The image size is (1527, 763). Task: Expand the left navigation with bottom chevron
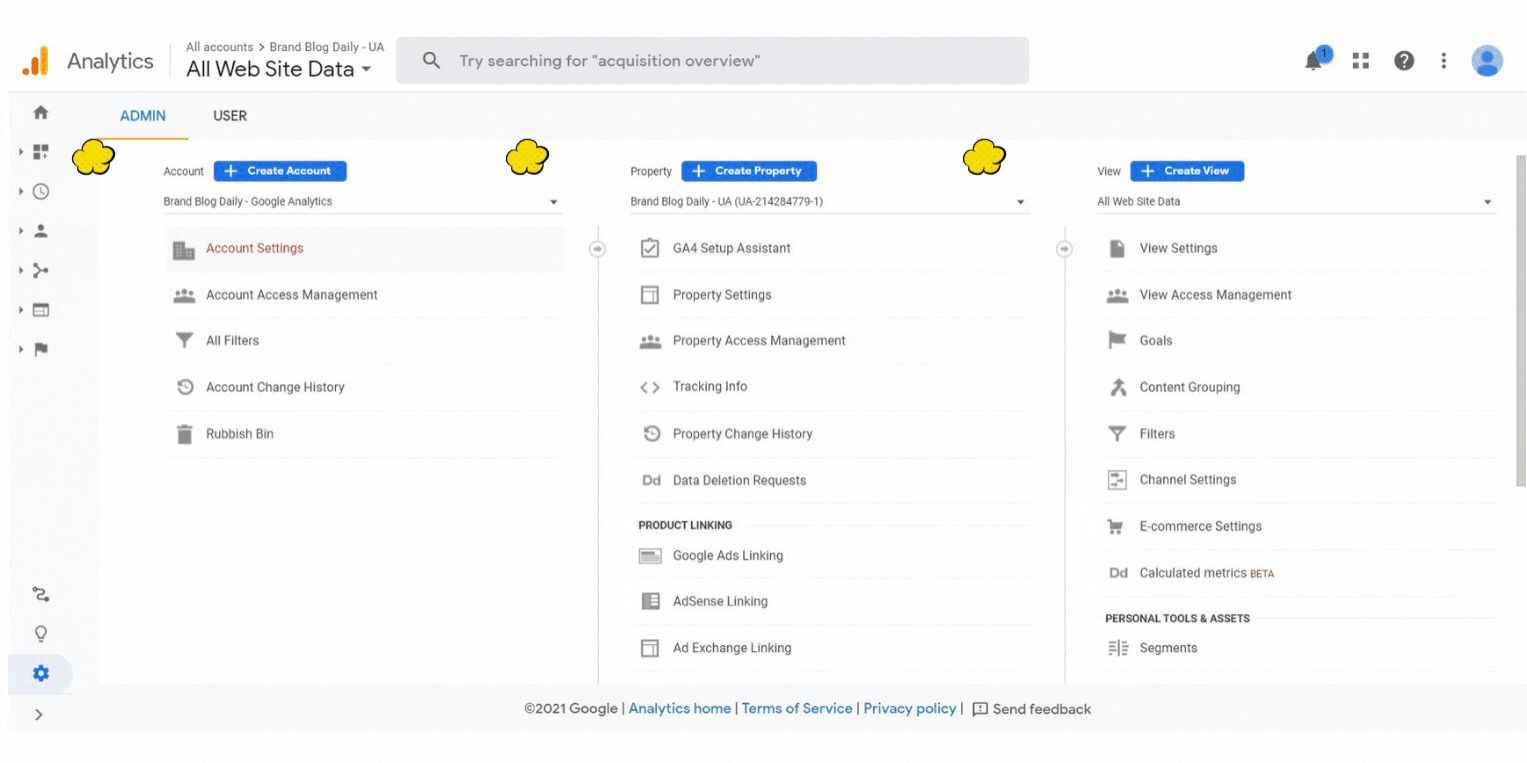[39, 715]
